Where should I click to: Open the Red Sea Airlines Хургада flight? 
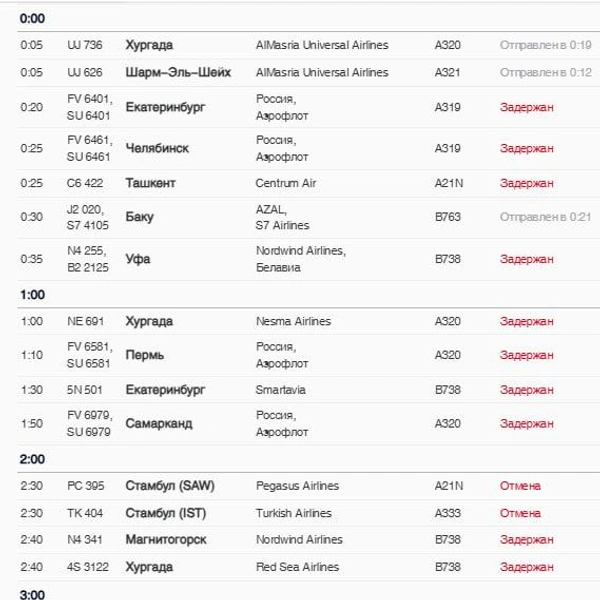click(308, 567)
